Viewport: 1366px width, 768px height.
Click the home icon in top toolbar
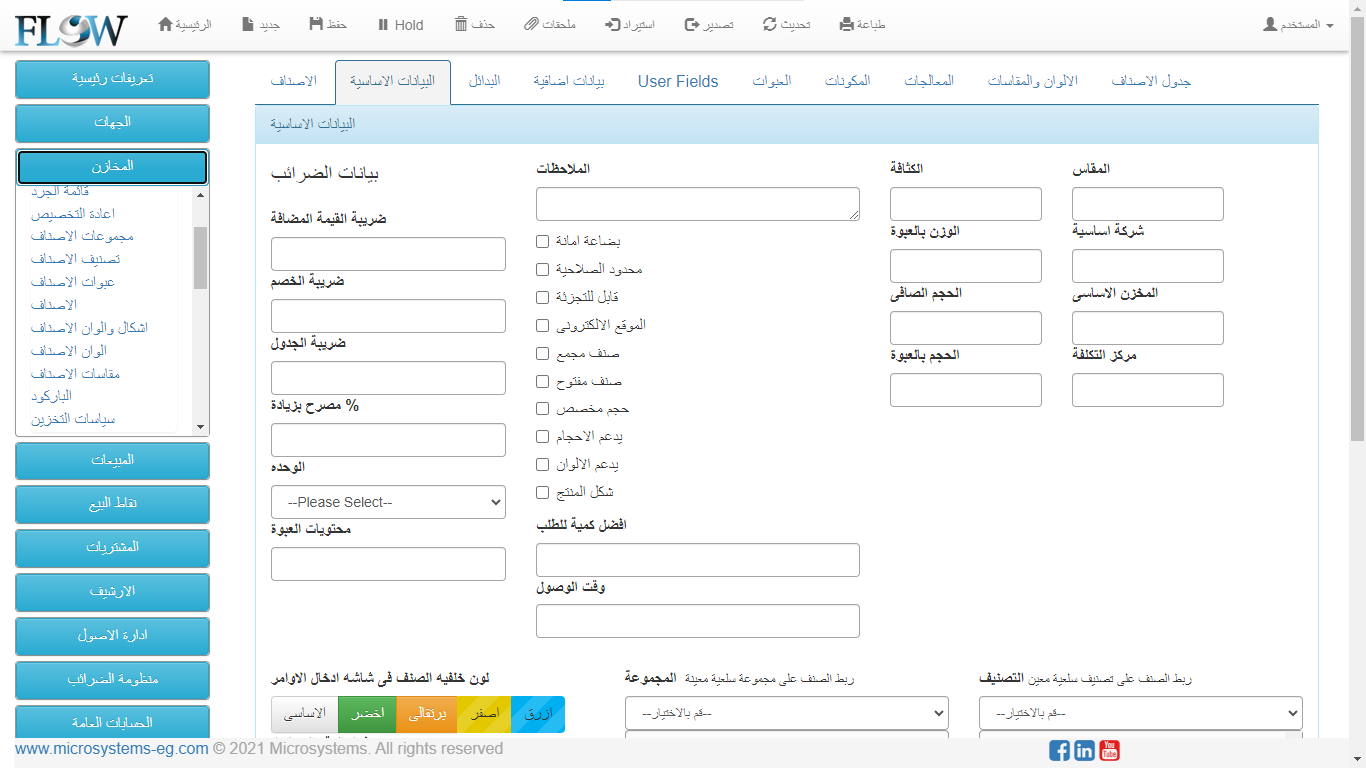(166, 24)
